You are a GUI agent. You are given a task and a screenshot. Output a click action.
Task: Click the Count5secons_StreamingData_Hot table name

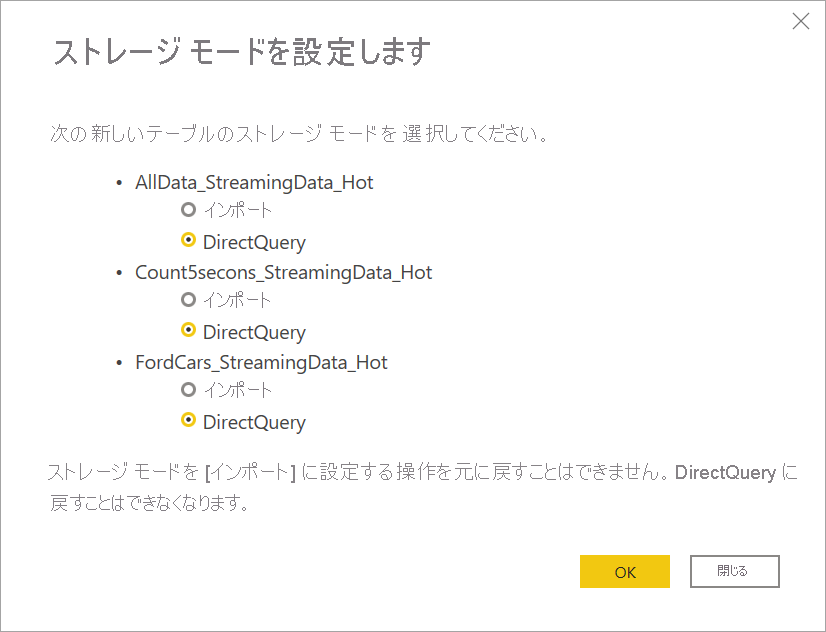pos(282,272)
